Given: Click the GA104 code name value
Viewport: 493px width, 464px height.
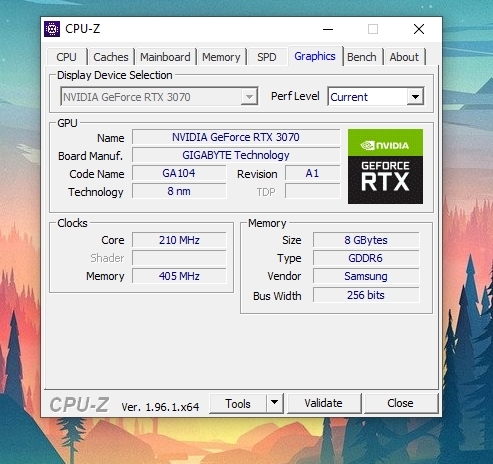Looking at the screenshot, I should click(x=179, y=173).
